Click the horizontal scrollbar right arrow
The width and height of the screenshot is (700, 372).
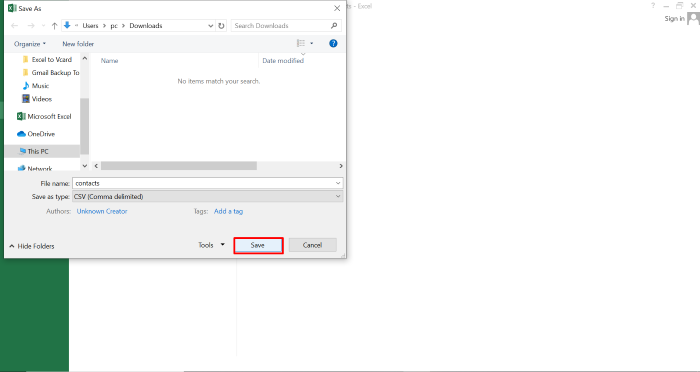click(x=341, y=166)
